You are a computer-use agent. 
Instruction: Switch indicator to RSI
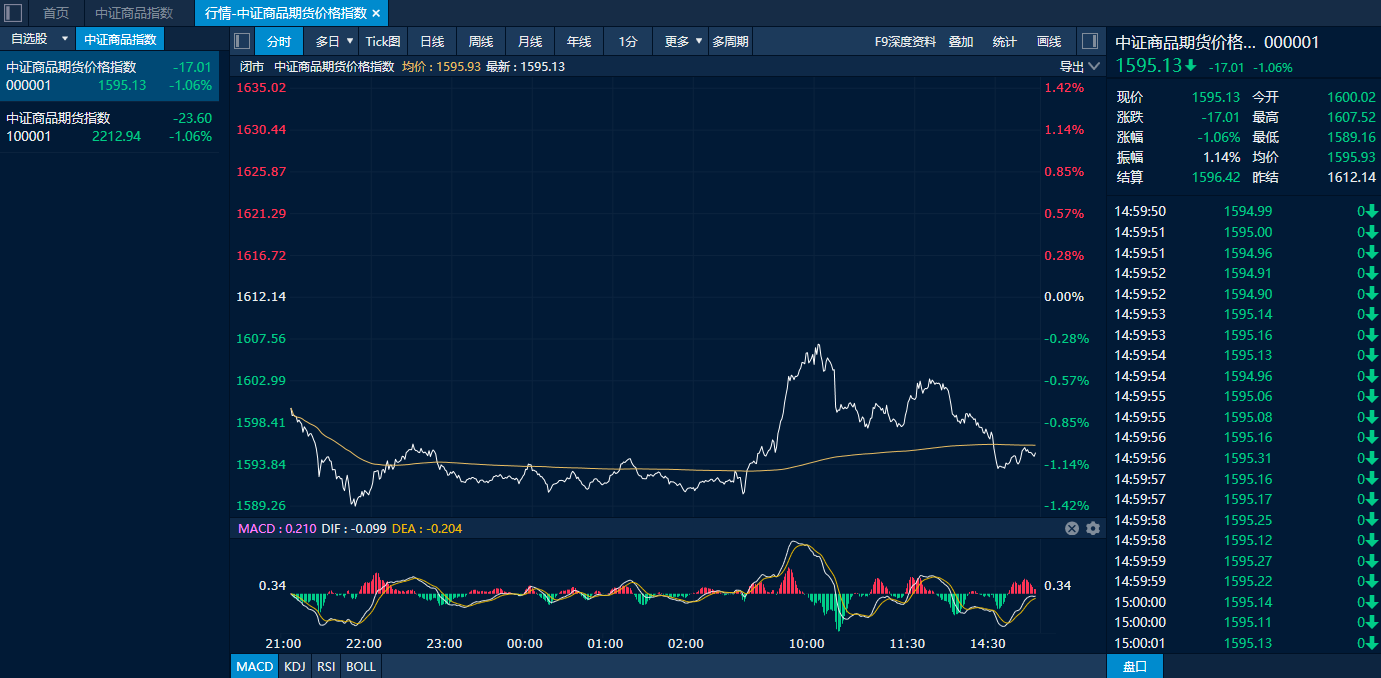tap(326, 666)
